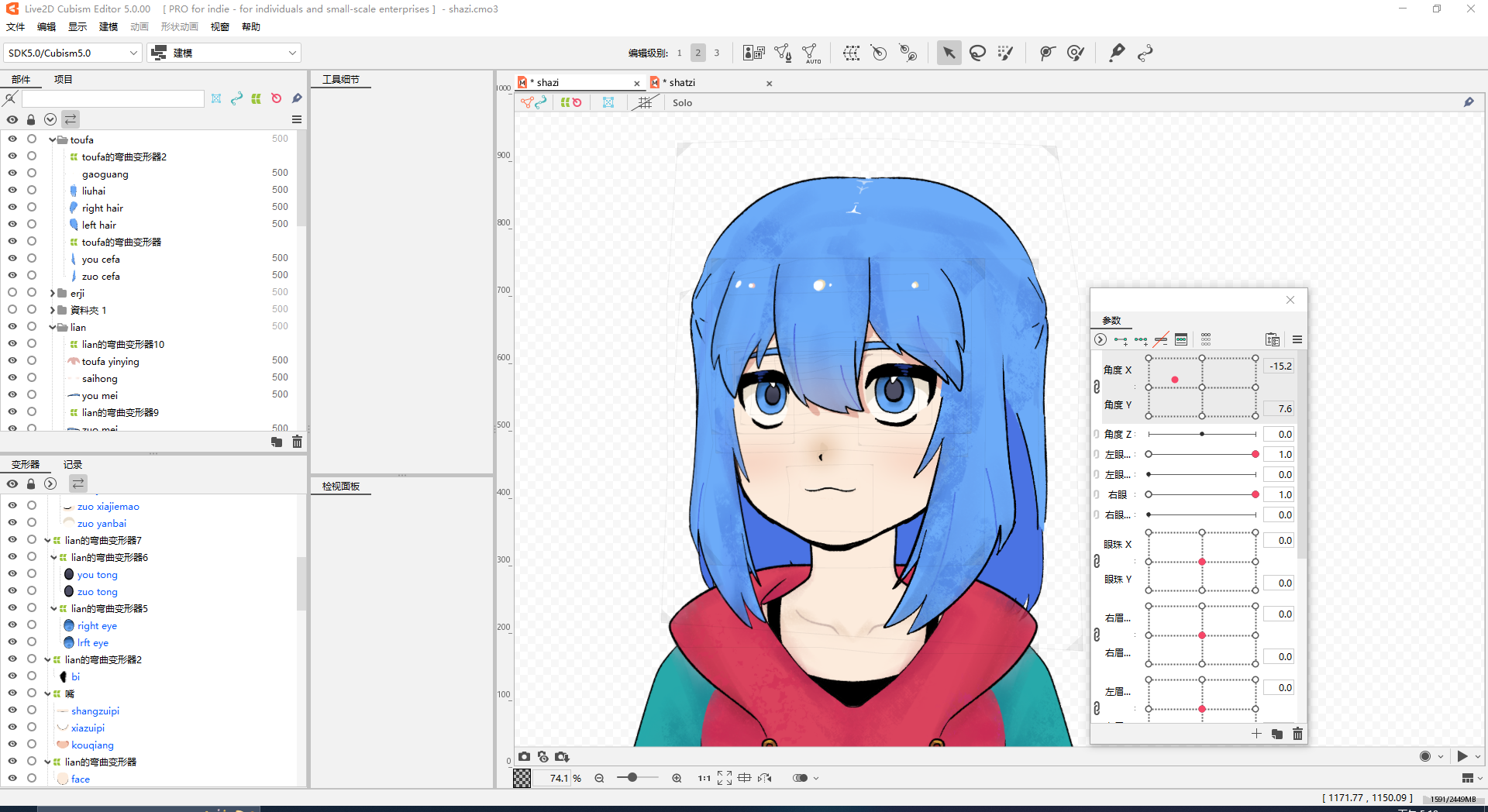Click the 角度 Z parameter slider
Viewport: 1488px width, 812px height.
[1202, 434]
